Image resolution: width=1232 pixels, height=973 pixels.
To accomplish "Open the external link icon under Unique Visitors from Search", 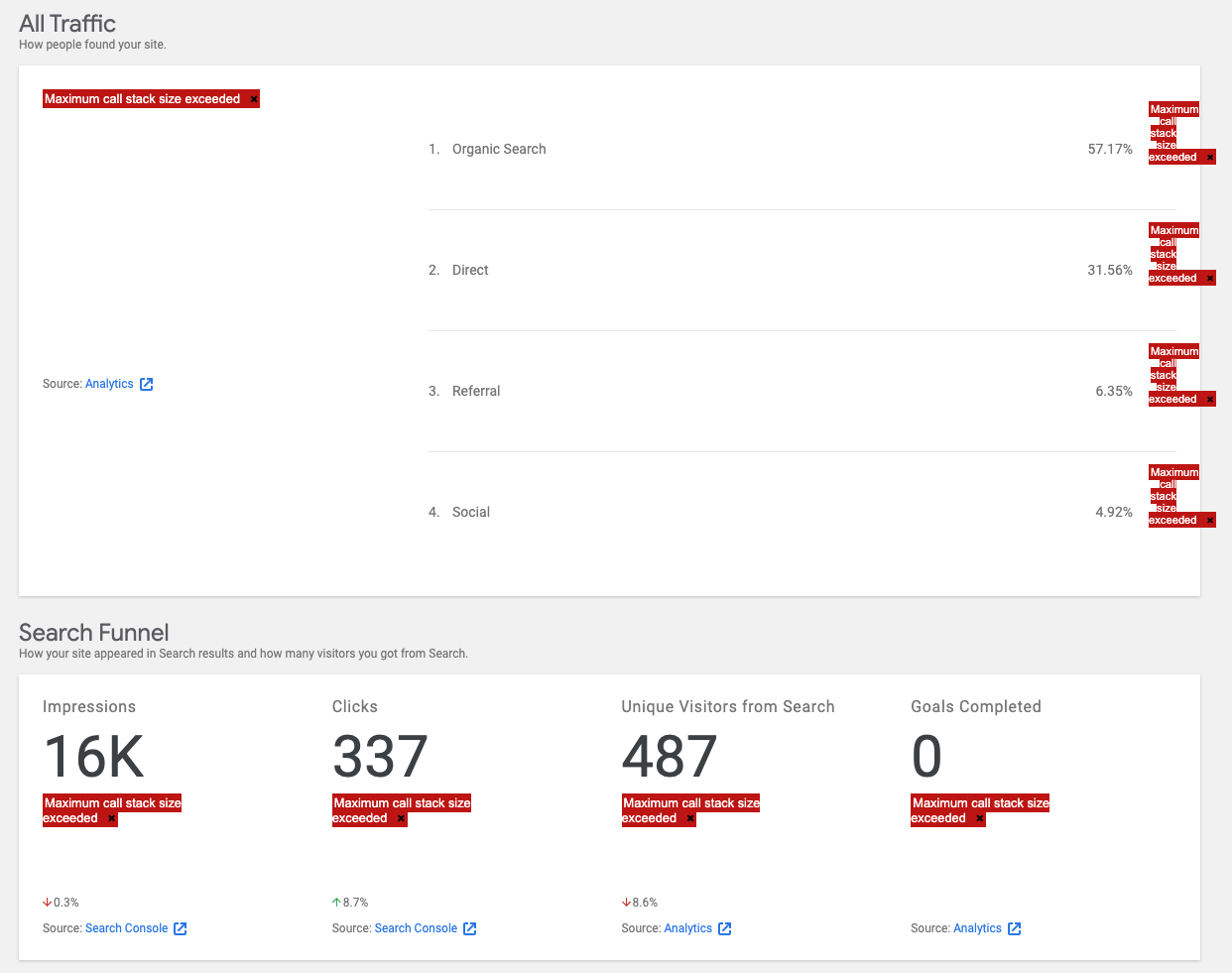I will pyautogui.click(x=725, y=928).
